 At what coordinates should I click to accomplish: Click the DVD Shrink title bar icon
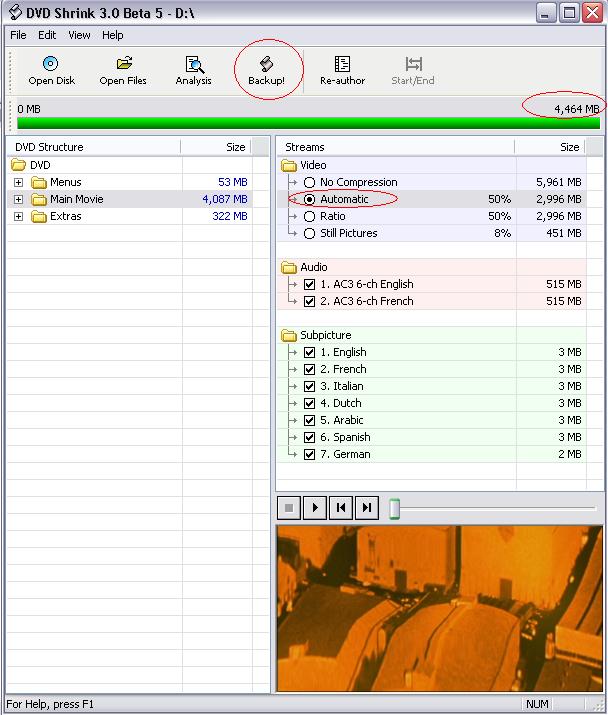(15, 13)
